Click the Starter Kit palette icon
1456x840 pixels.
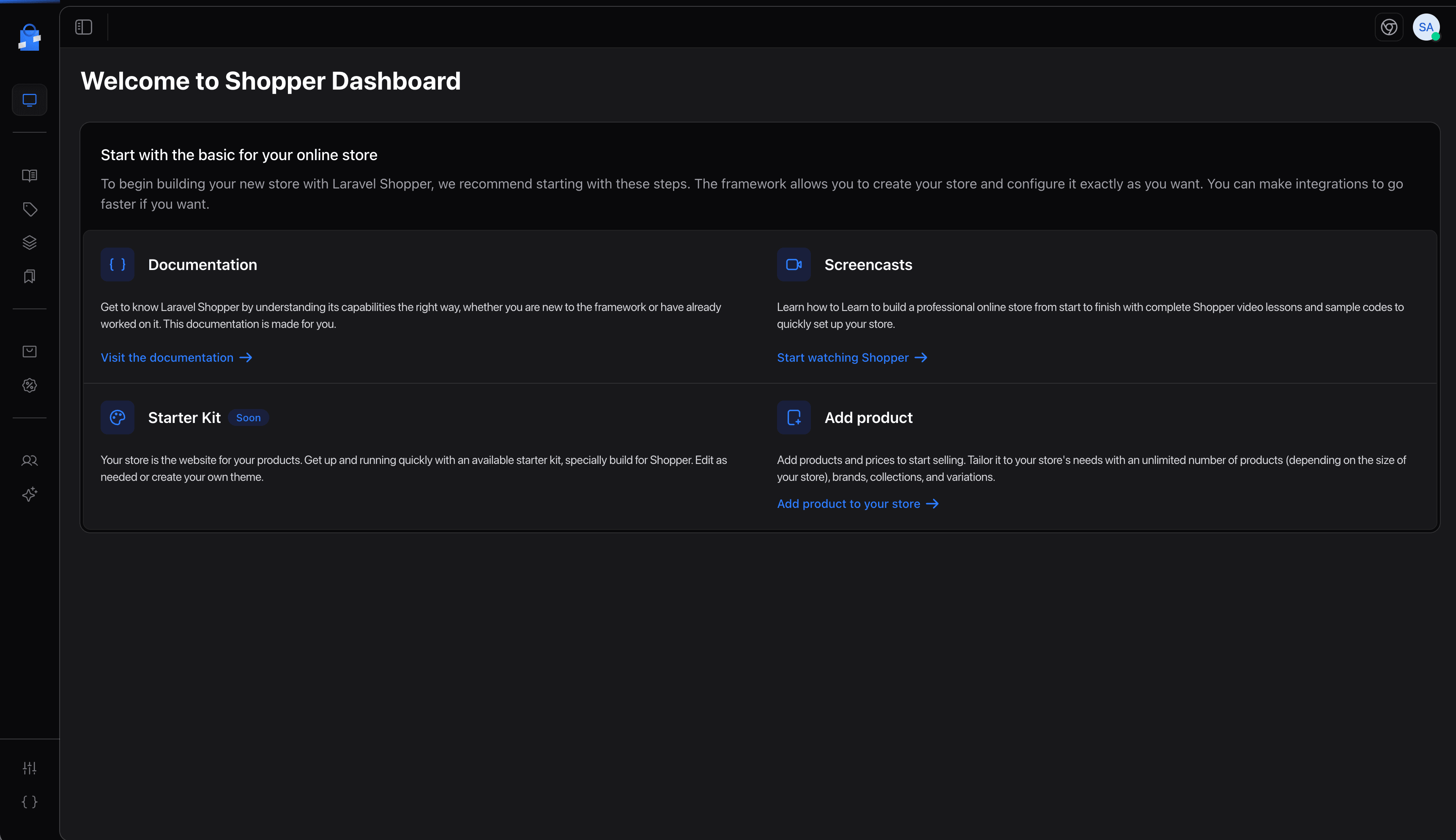click(117, 417)
